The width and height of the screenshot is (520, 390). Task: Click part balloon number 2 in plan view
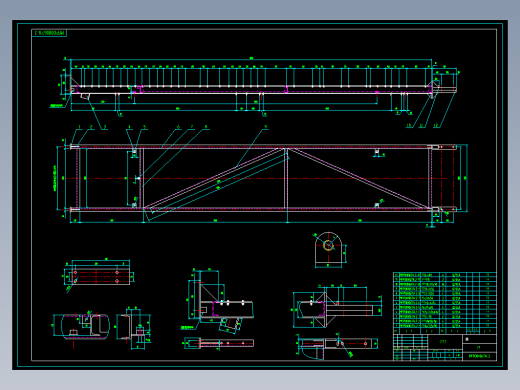[x=91, y=127]
